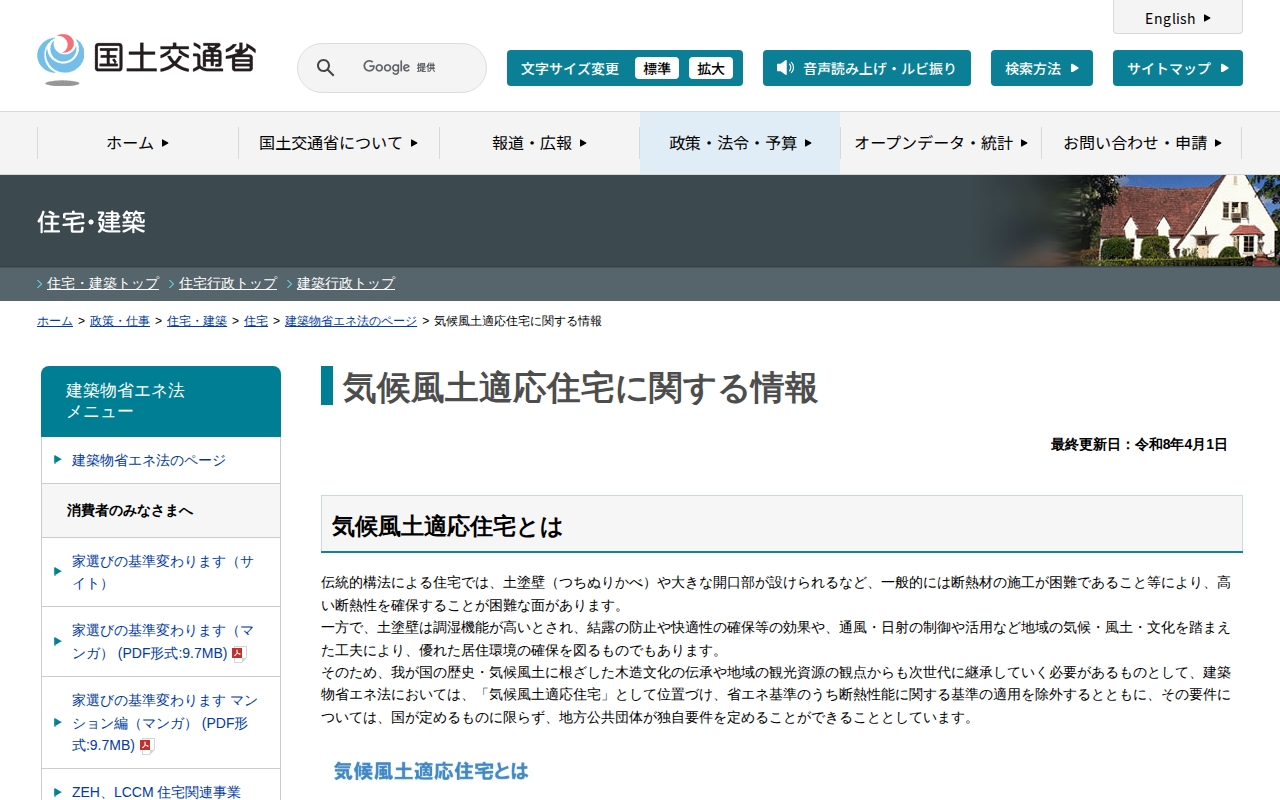The height and width of the screenshot is (800, 1280).
Task: Open the English language version
Action: [x=1177, y=18]
